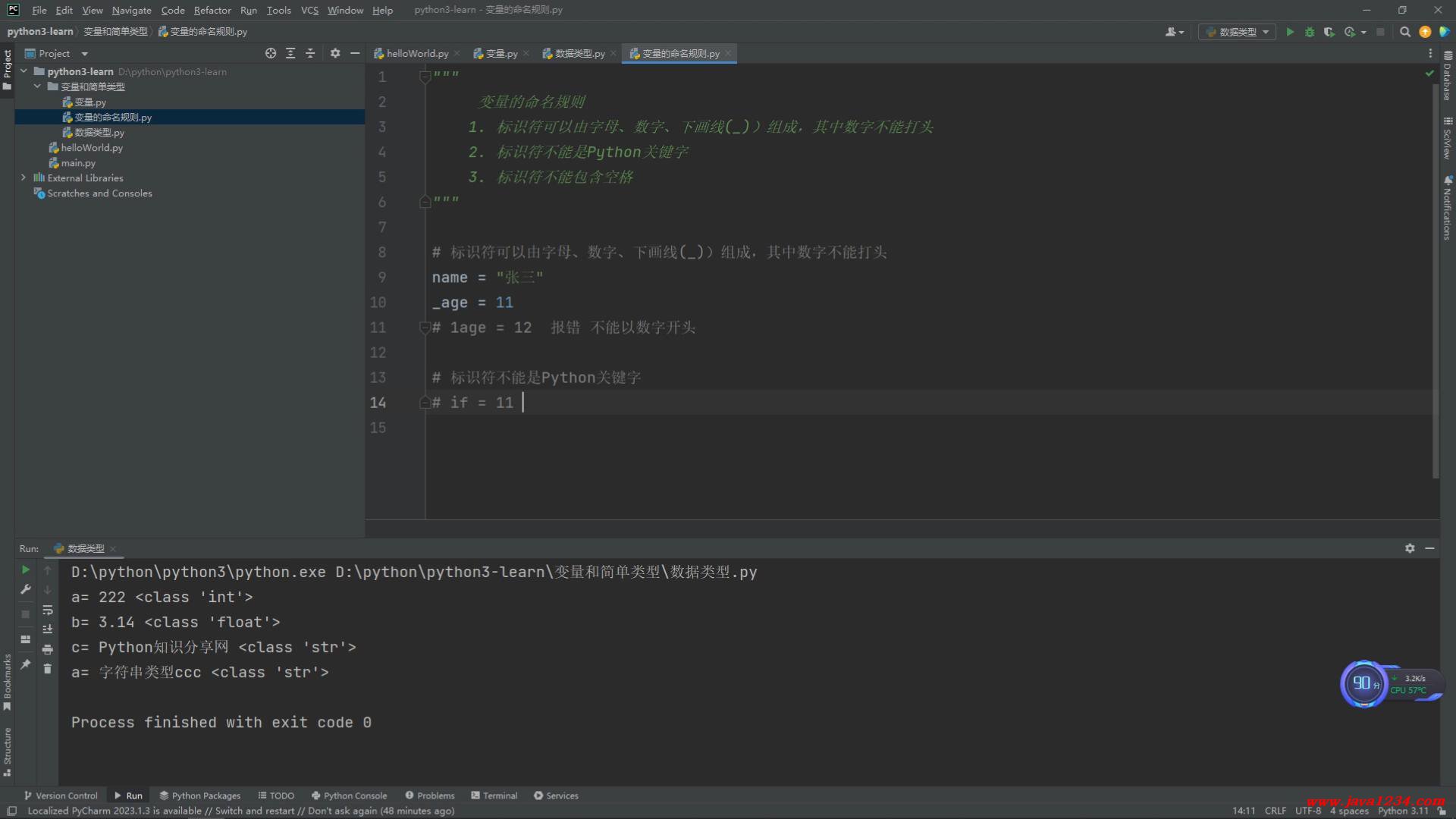
Task: Enable scroll to end in the console
Action: pos(47,629)
